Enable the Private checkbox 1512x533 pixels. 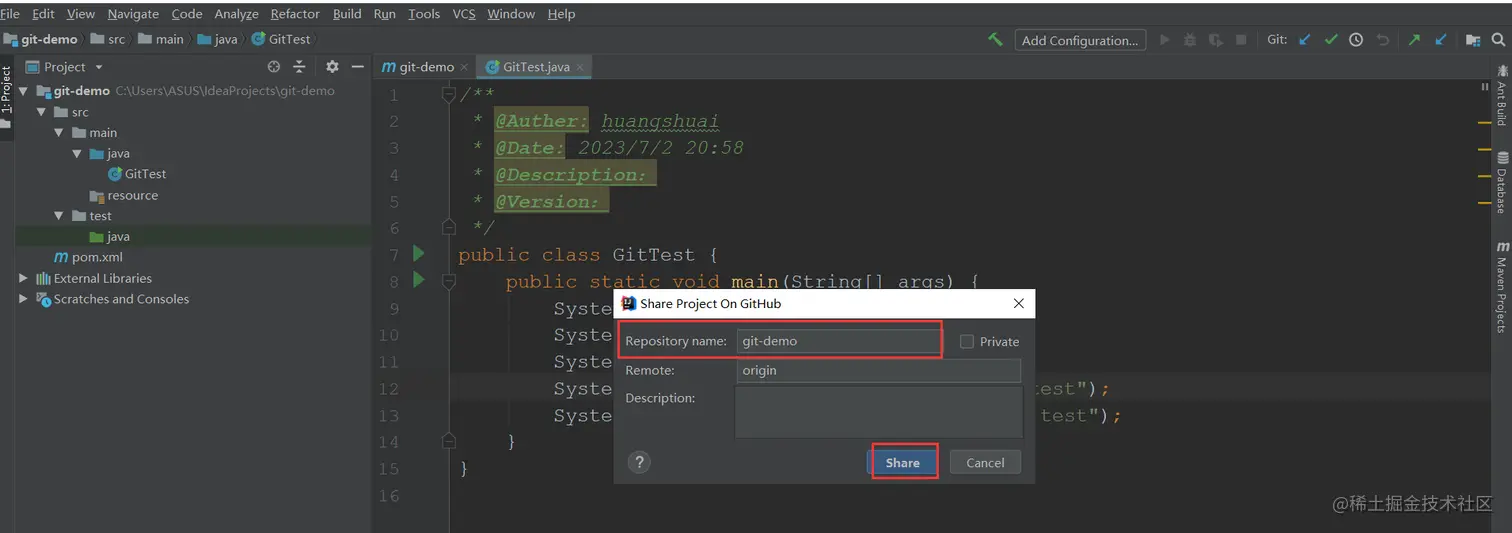coord(966,341)
